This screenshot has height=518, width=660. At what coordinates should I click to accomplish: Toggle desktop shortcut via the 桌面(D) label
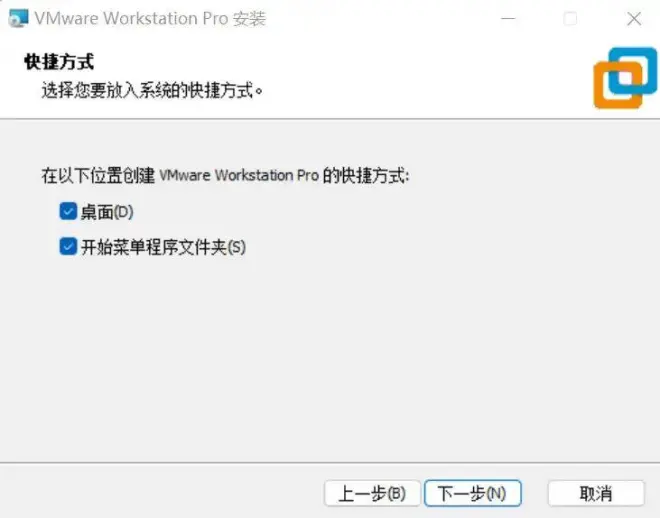click(x=107, y=212)
